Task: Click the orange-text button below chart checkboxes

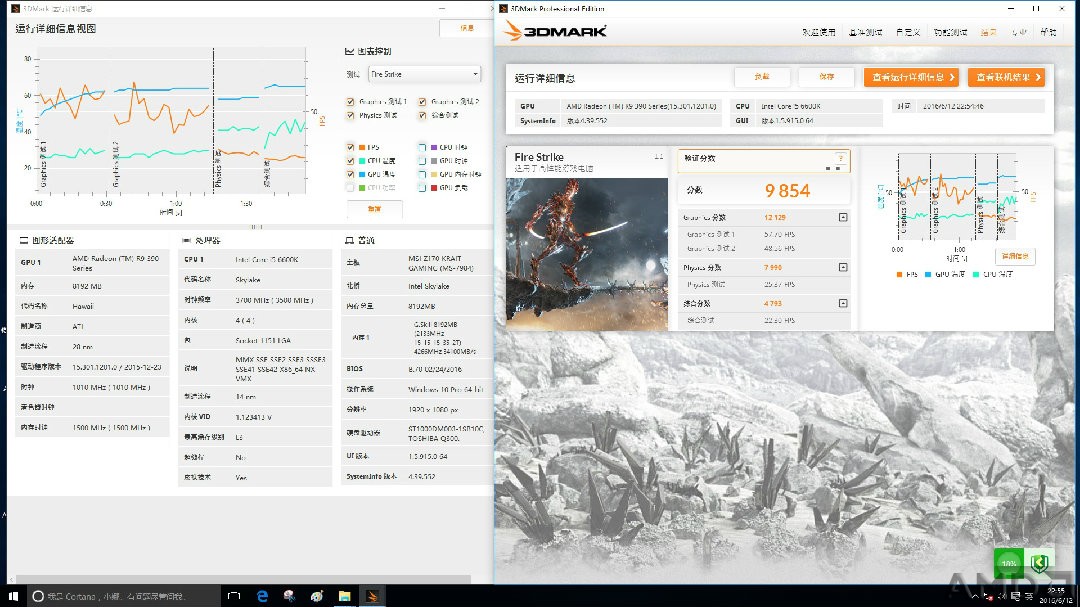Action: [374, 209]
